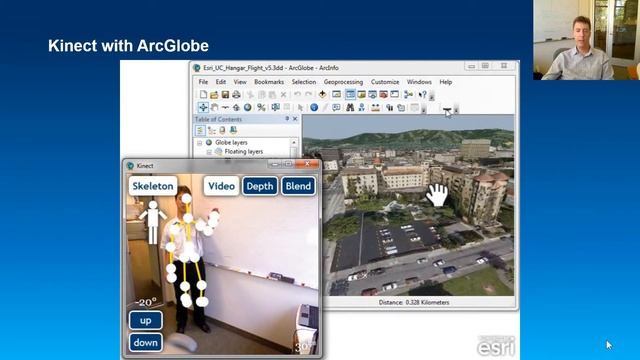Click the Kinect window title bar icon
Image resolution: width=640 pixels, height=360 pixels.
(x=130, y=166)
